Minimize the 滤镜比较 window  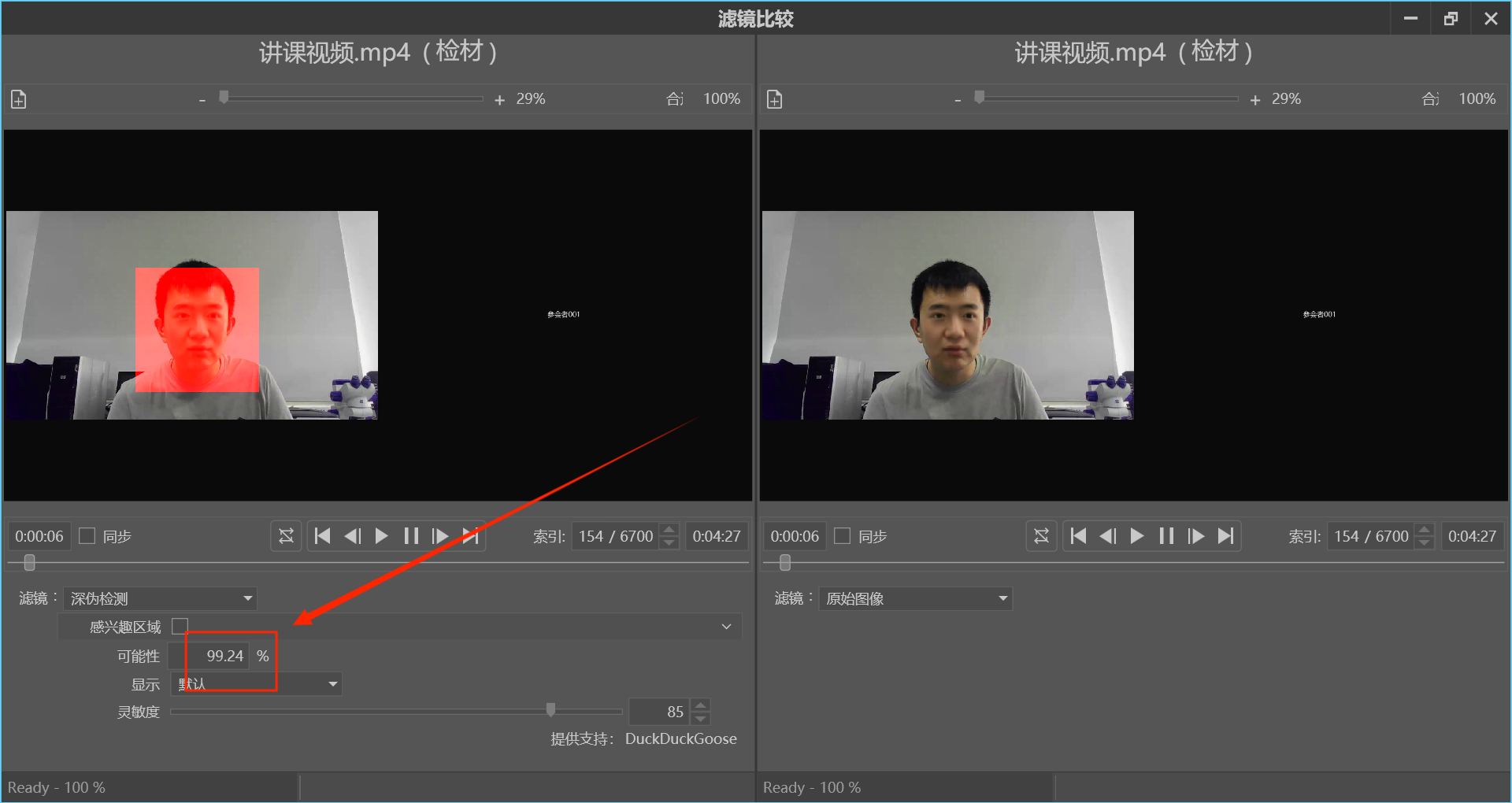point(1410,18)
